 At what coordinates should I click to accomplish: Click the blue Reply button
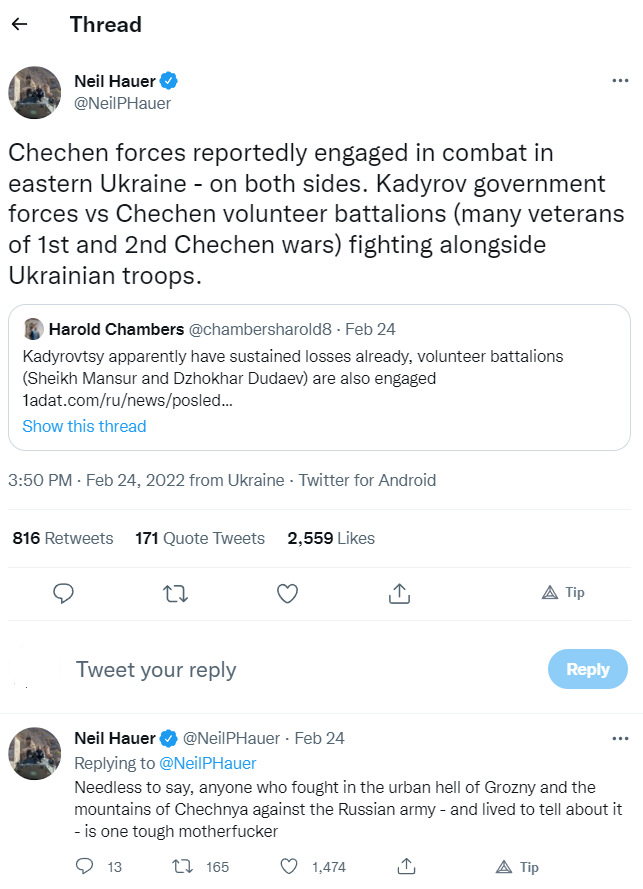tap(587, 669)
